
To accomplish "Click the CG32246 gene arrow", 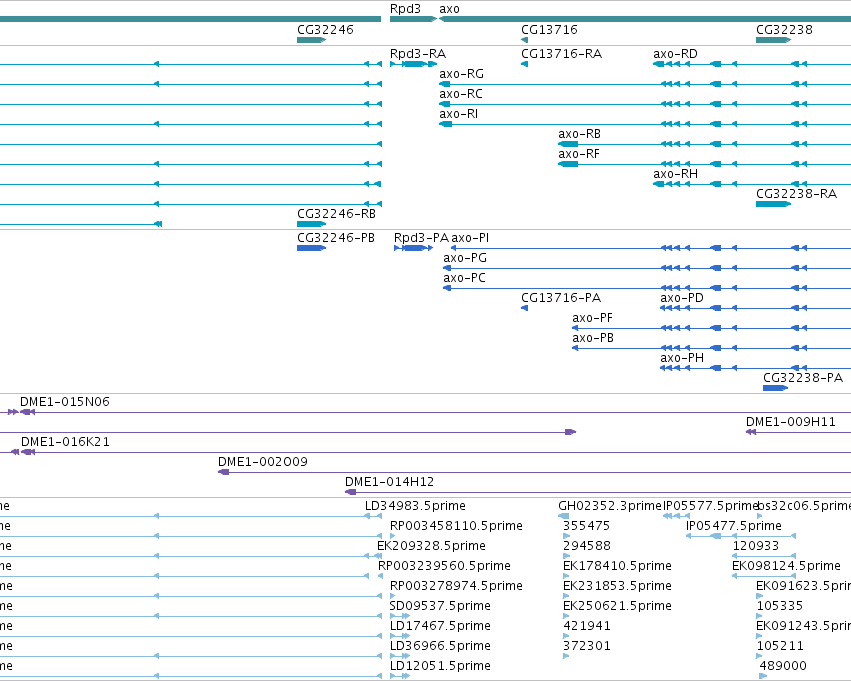I will click(312, 40).
